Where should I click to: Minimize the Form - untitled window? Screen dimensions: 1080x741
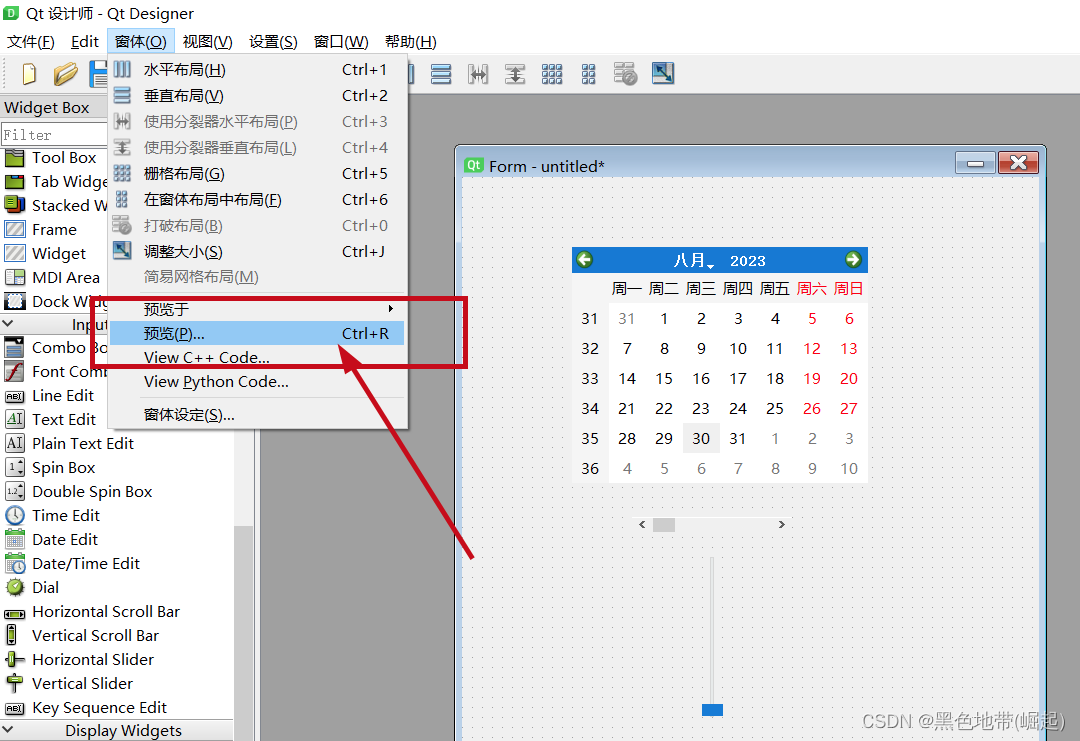975,163
